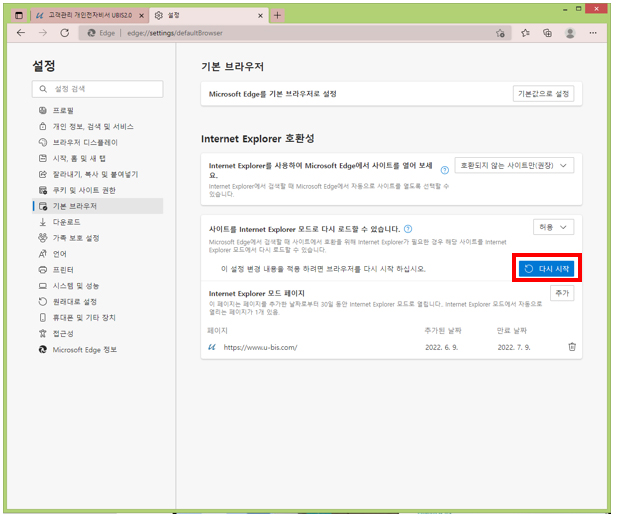Click the help icon next to IE mode reload setting
This screenshot has height=516, width=617.
tap(408, 229)
